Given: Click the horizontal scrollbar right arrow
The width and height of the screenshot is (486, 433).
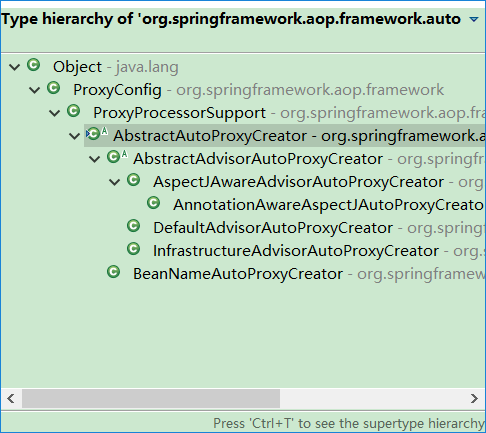Looking at the screenshot, I should point(474,398).
